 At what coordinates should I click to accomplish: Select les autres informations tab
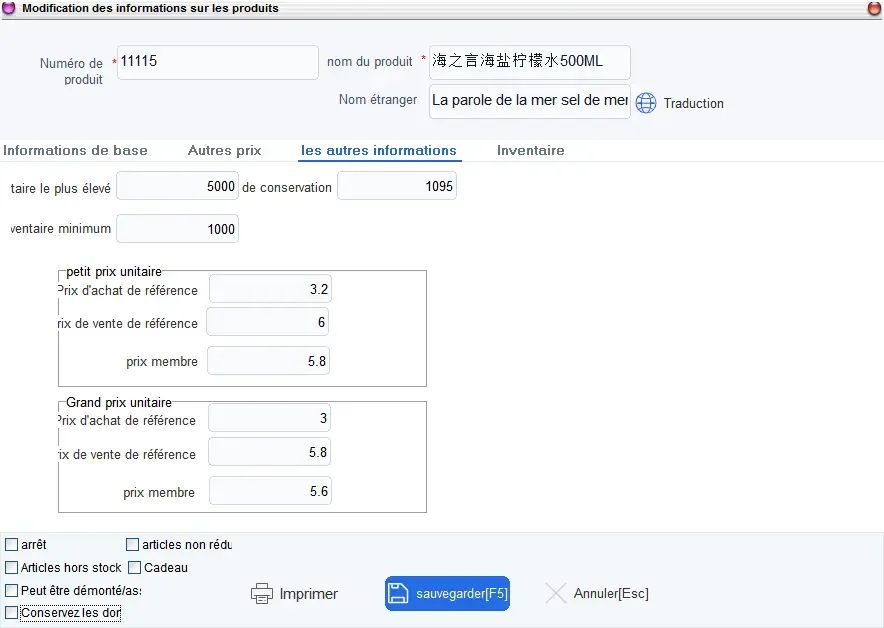point(379,151)
